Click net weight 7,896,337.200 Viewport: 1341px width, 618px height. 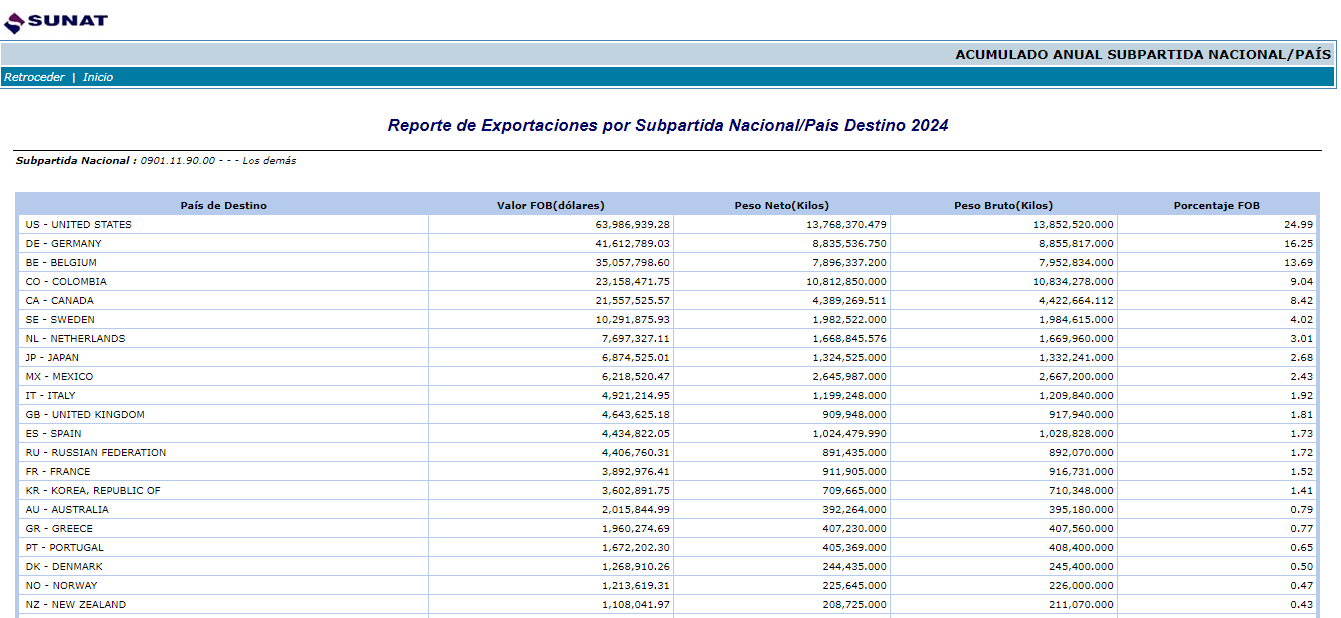tap(850, 263)
